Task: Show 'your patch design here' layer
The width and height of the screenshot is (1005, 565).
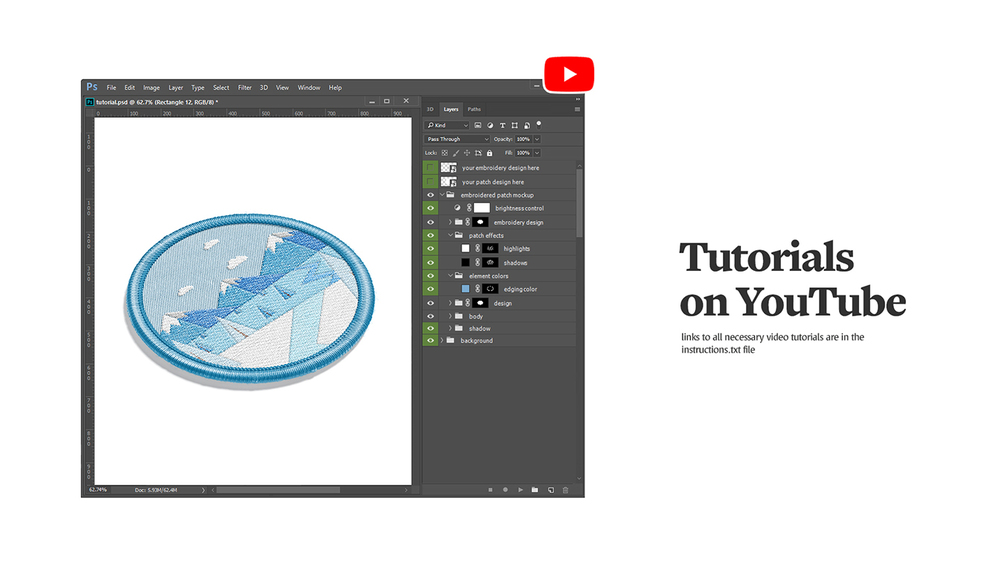Action: click(430, 182)
